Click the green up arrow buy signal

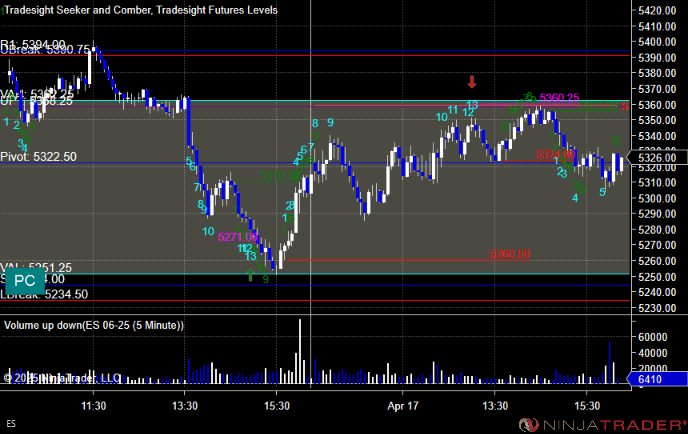coord(250,275)
